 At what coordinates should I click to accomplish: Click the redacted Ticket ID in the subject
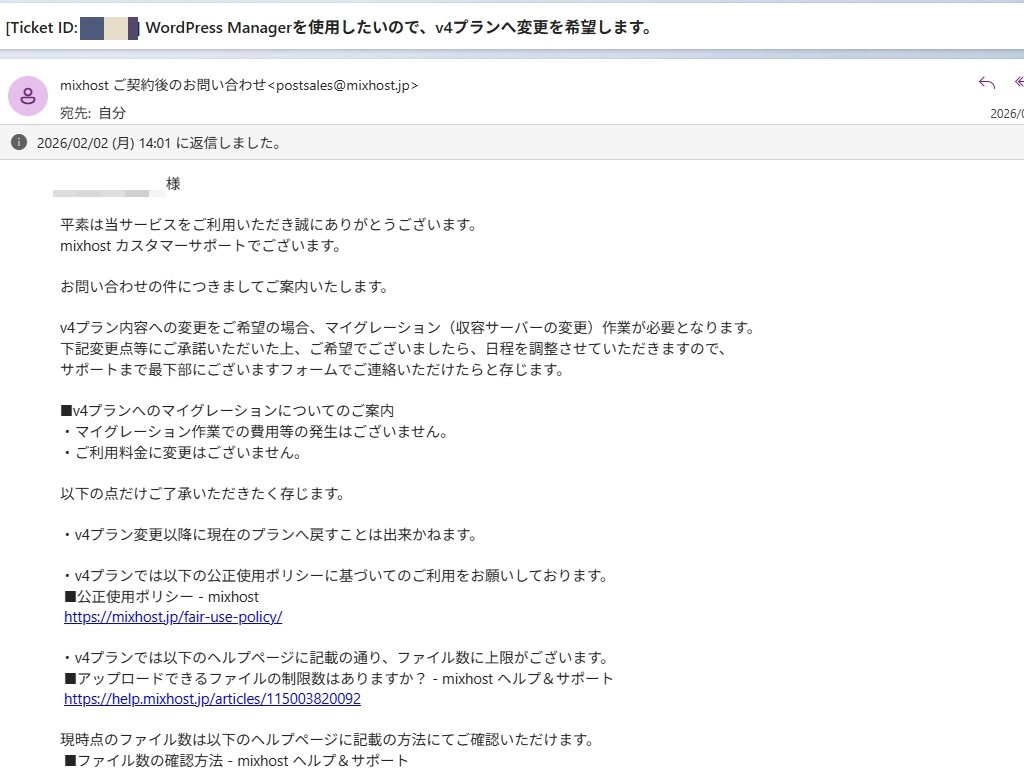[112, 28]
